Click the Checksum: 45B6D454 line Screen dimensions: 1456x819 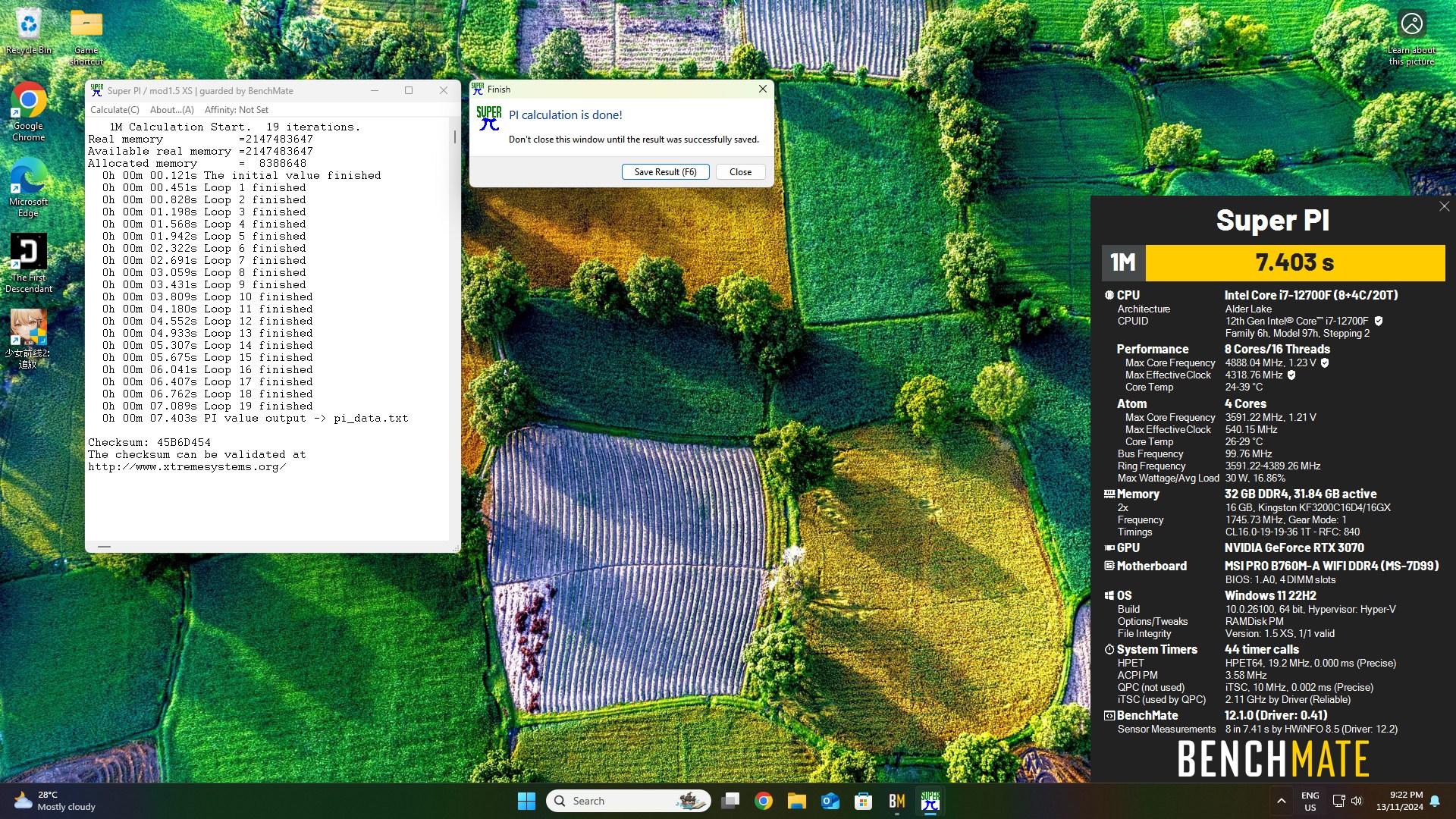[149, 442]
